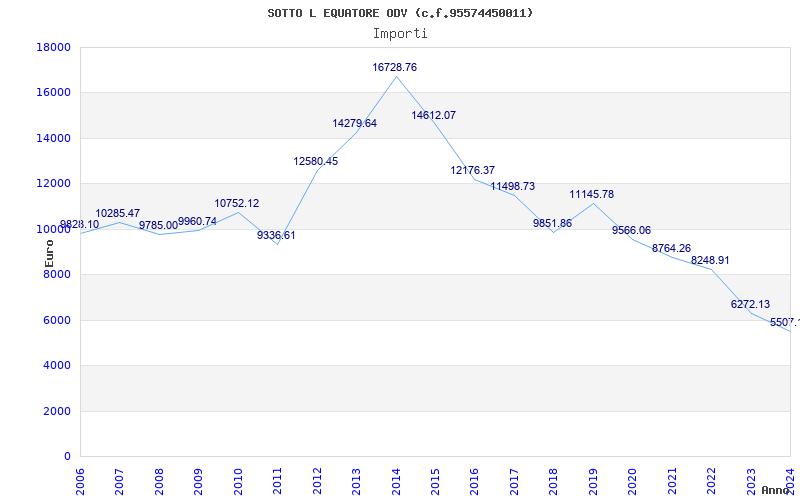The image size is (800, 500).
Task: Click the chart title SOTTO L EQUATORE ODV
Action: (x=400, y=13)
